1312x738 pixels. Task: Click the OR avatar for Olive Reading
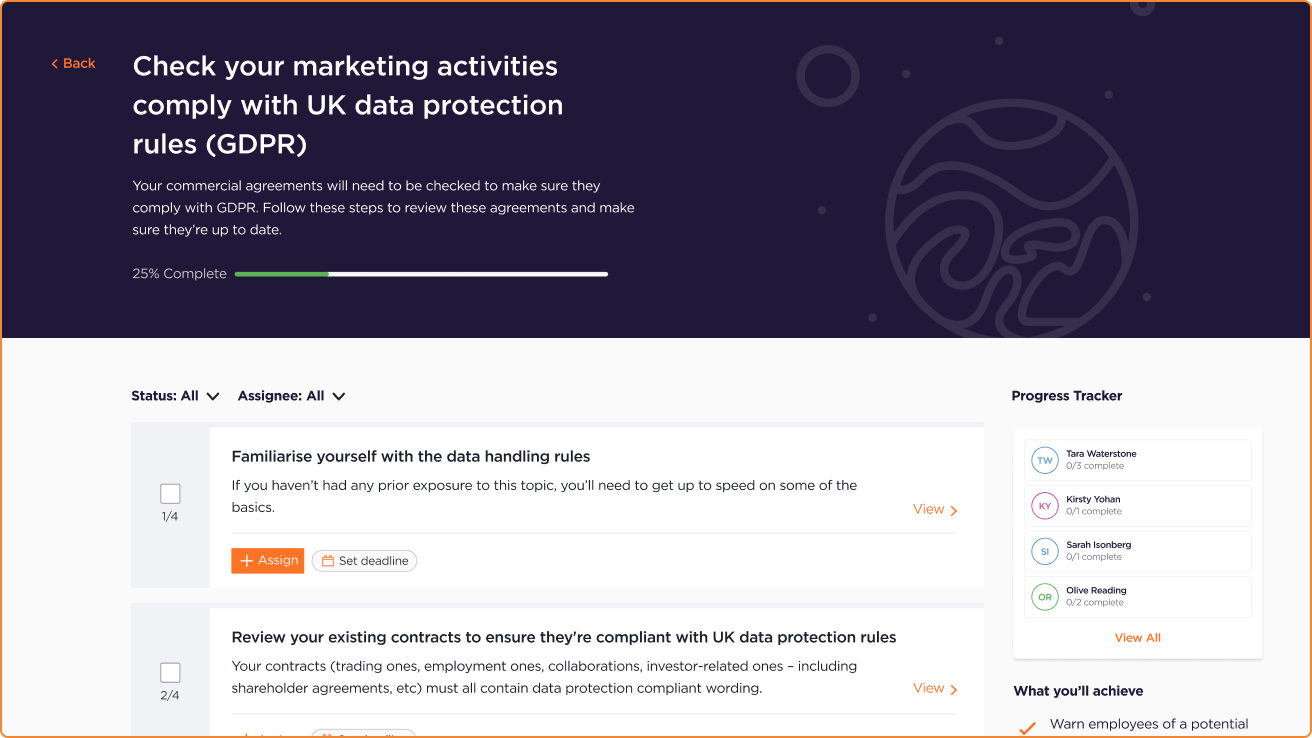[x=1045, y=597]
